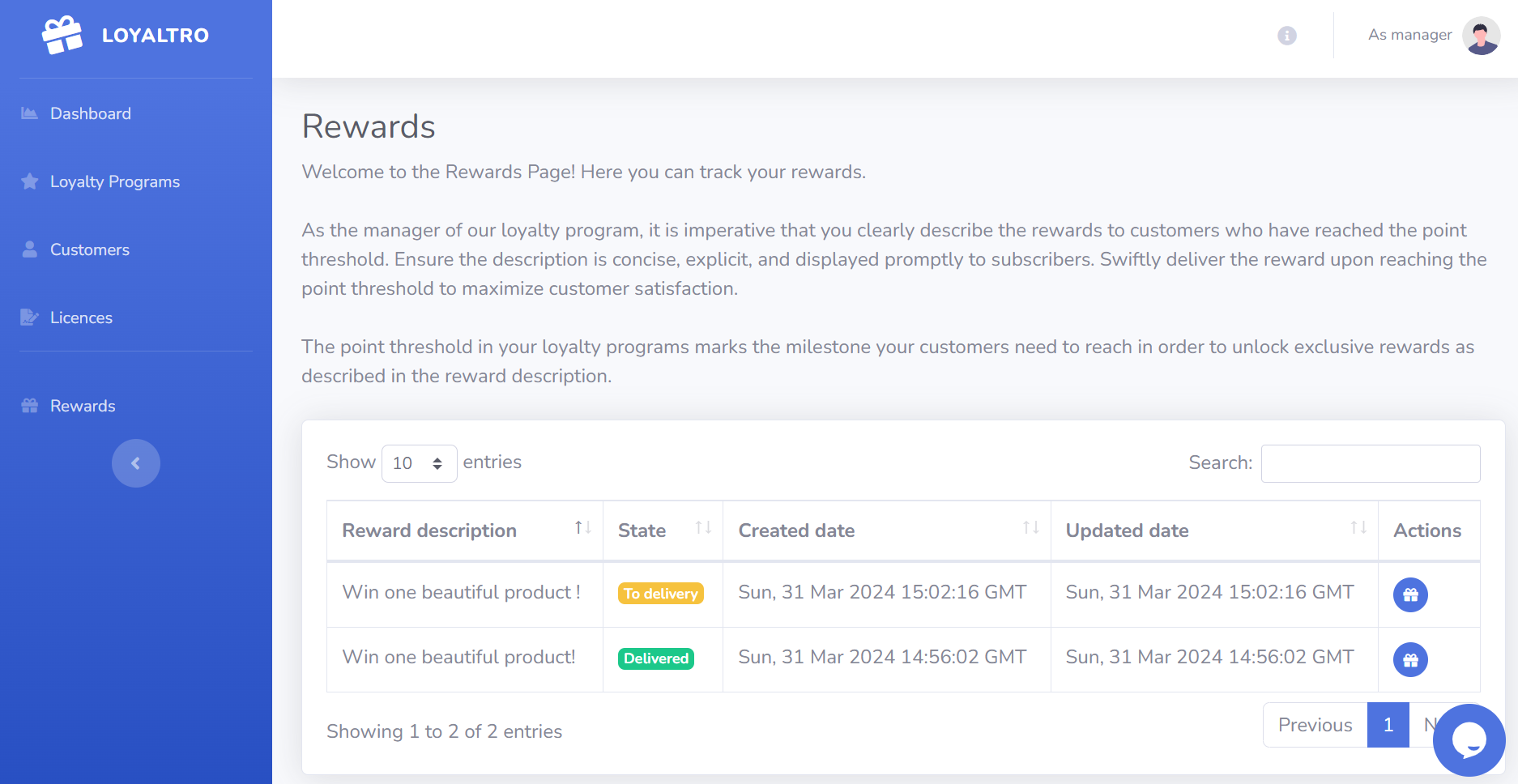Sort by Created date column arrows
1518x784 pixels.
tap(1030, 528)
